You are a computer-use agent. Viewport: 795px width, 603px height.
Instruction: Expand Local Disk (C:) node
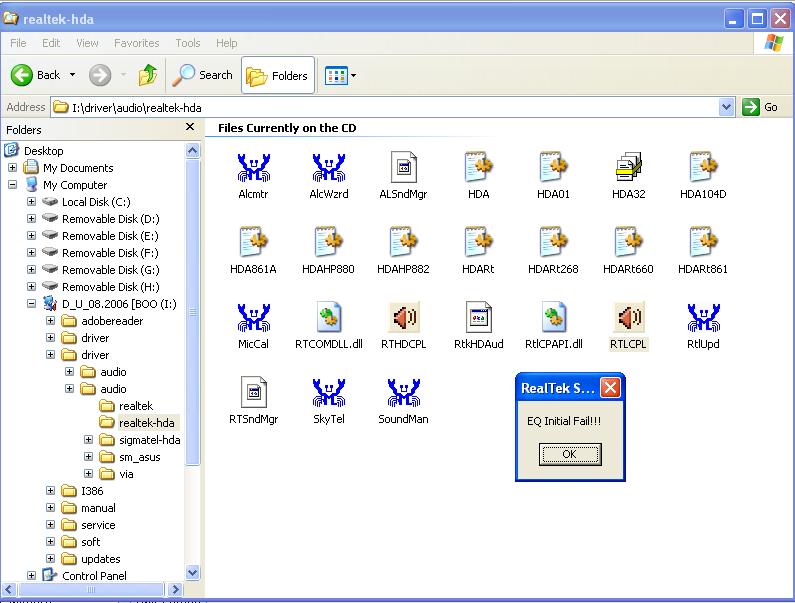[31, 201]
